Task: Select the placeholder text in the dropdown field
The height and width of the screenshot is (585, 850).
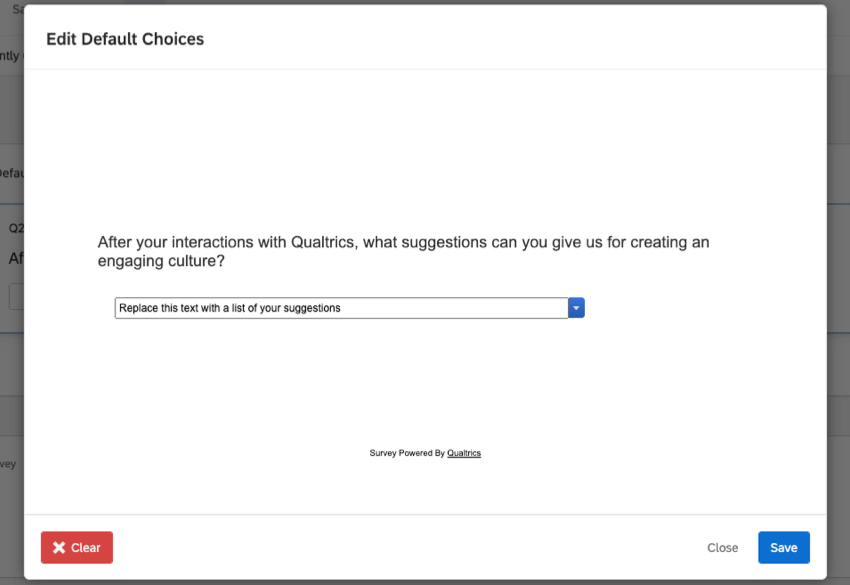Action: (x=230, y=308)
